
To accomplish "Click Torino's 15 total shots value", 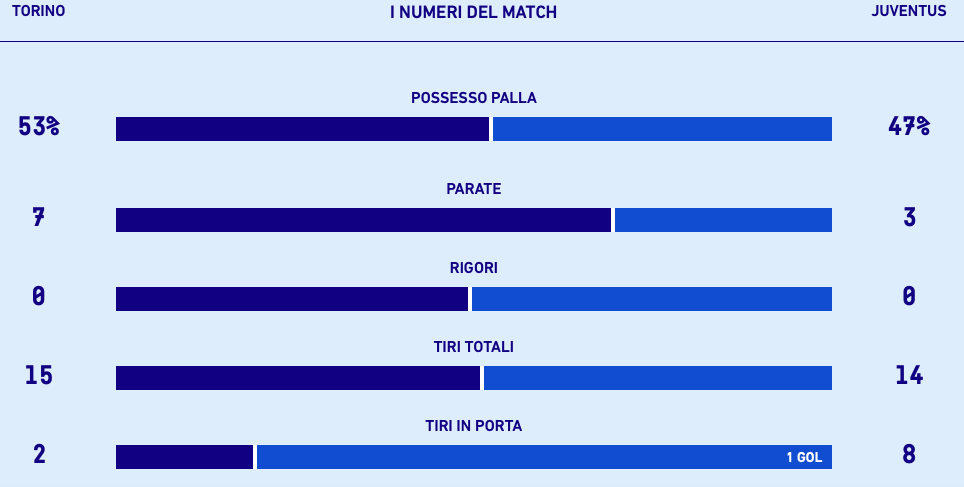I will [x=39, y=375].
